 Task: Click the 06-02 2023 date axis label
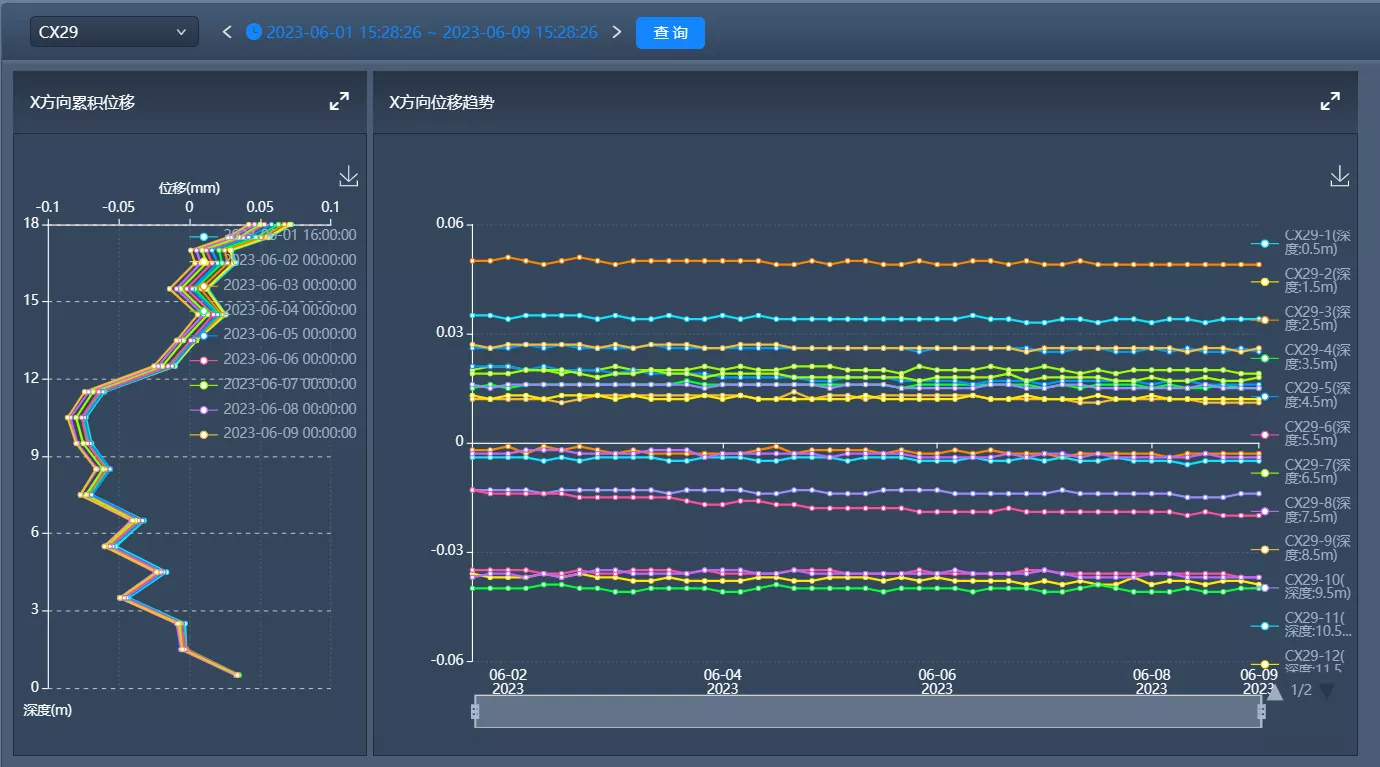coord(508,681)
